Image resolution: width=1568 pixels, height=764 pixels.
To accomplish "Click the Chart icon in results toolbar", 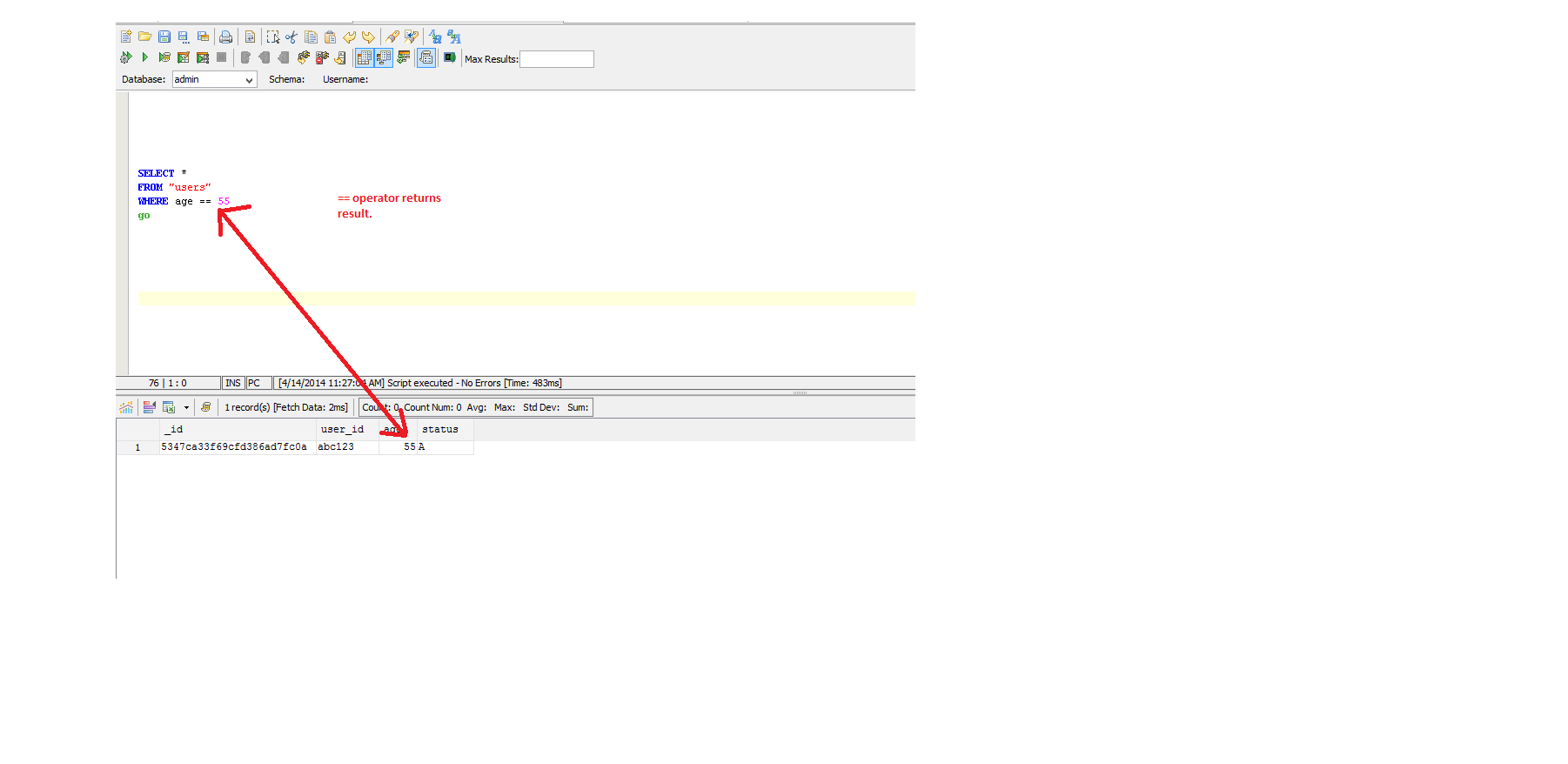I will coord(126,407).
